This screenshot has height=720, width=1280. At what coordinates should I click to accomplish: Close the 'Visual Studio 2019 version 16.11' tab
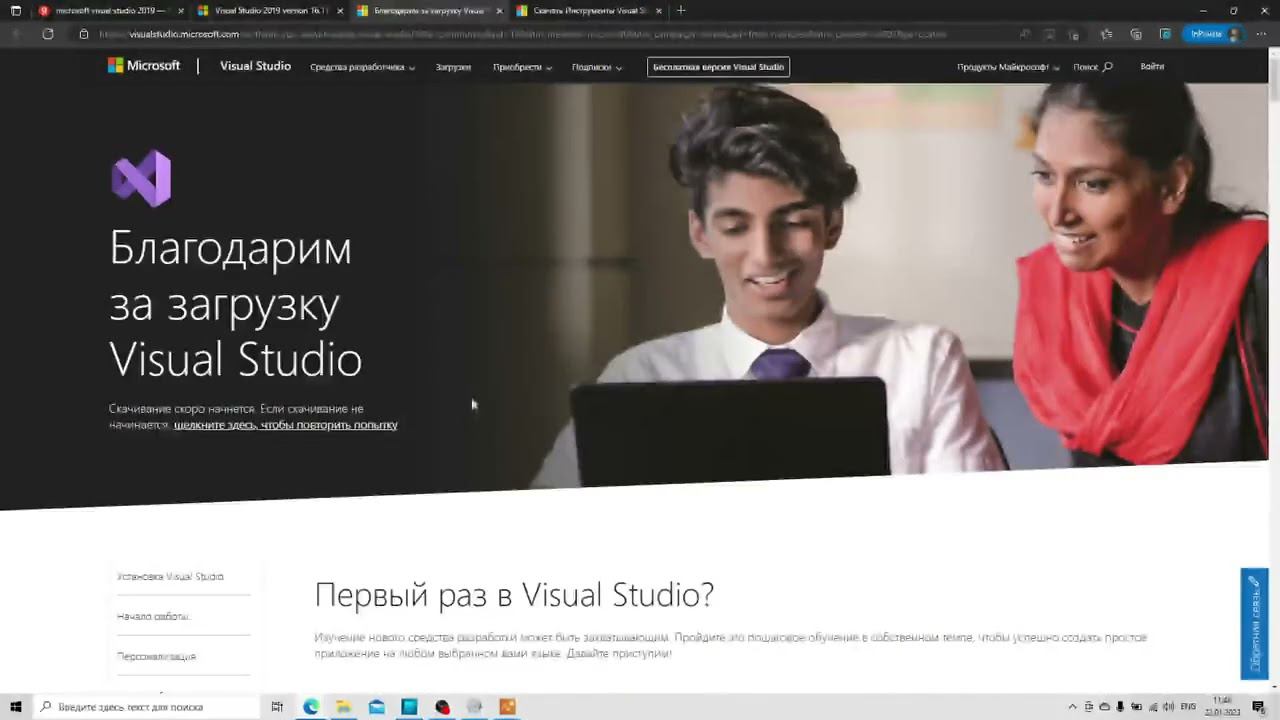(340, 11)
